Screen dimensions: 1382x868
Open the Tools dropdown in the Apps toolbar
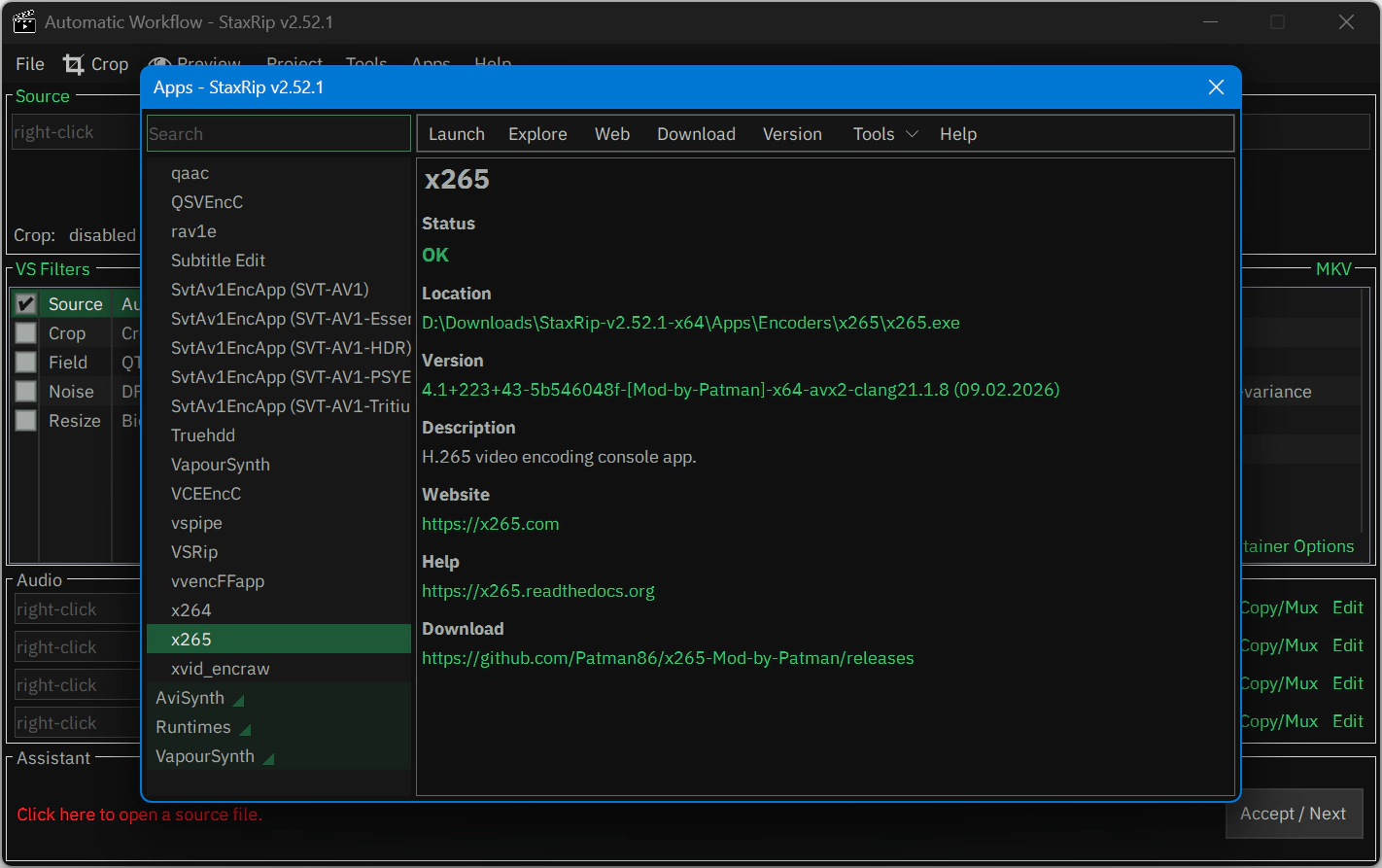point(884,134)
